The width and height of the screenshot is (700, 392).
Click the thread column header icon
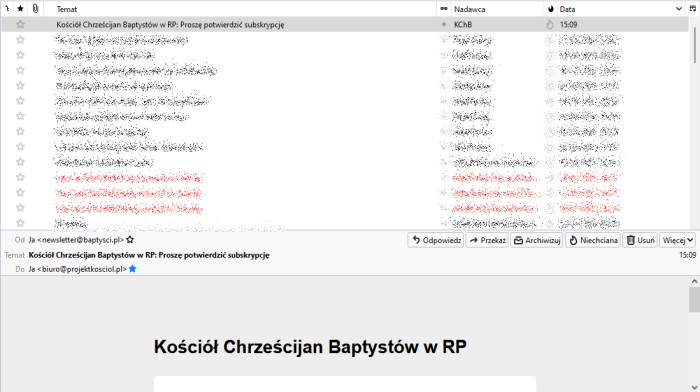7,8
